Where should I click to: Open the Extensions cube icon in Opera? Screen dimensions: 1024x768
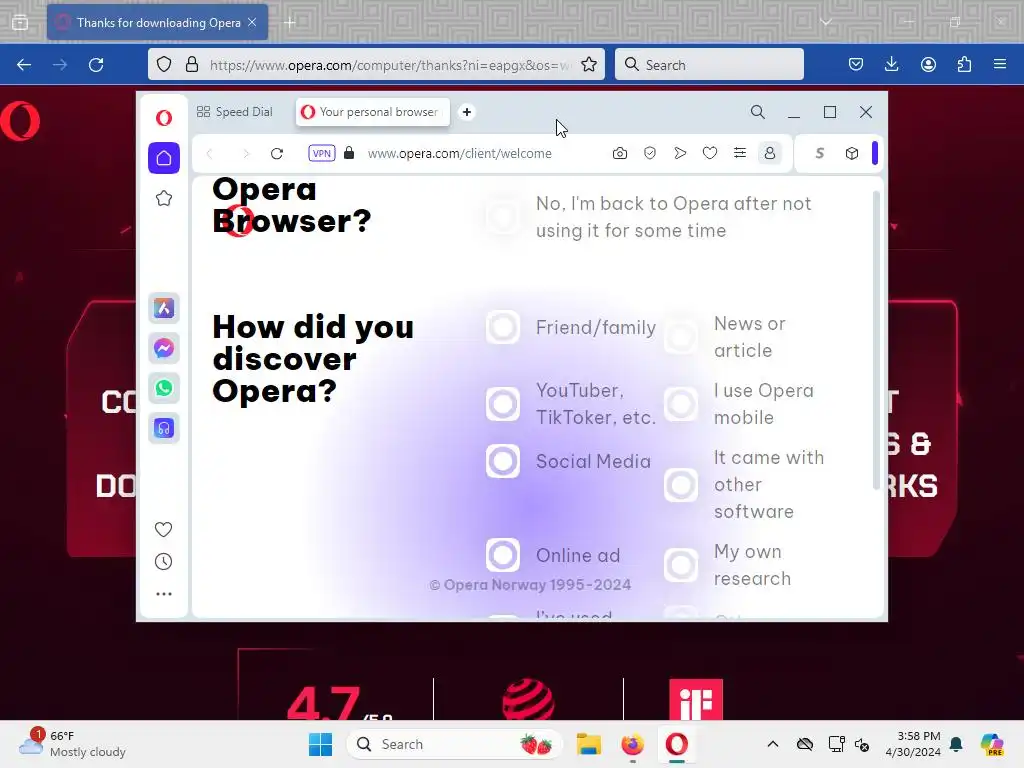852,153
